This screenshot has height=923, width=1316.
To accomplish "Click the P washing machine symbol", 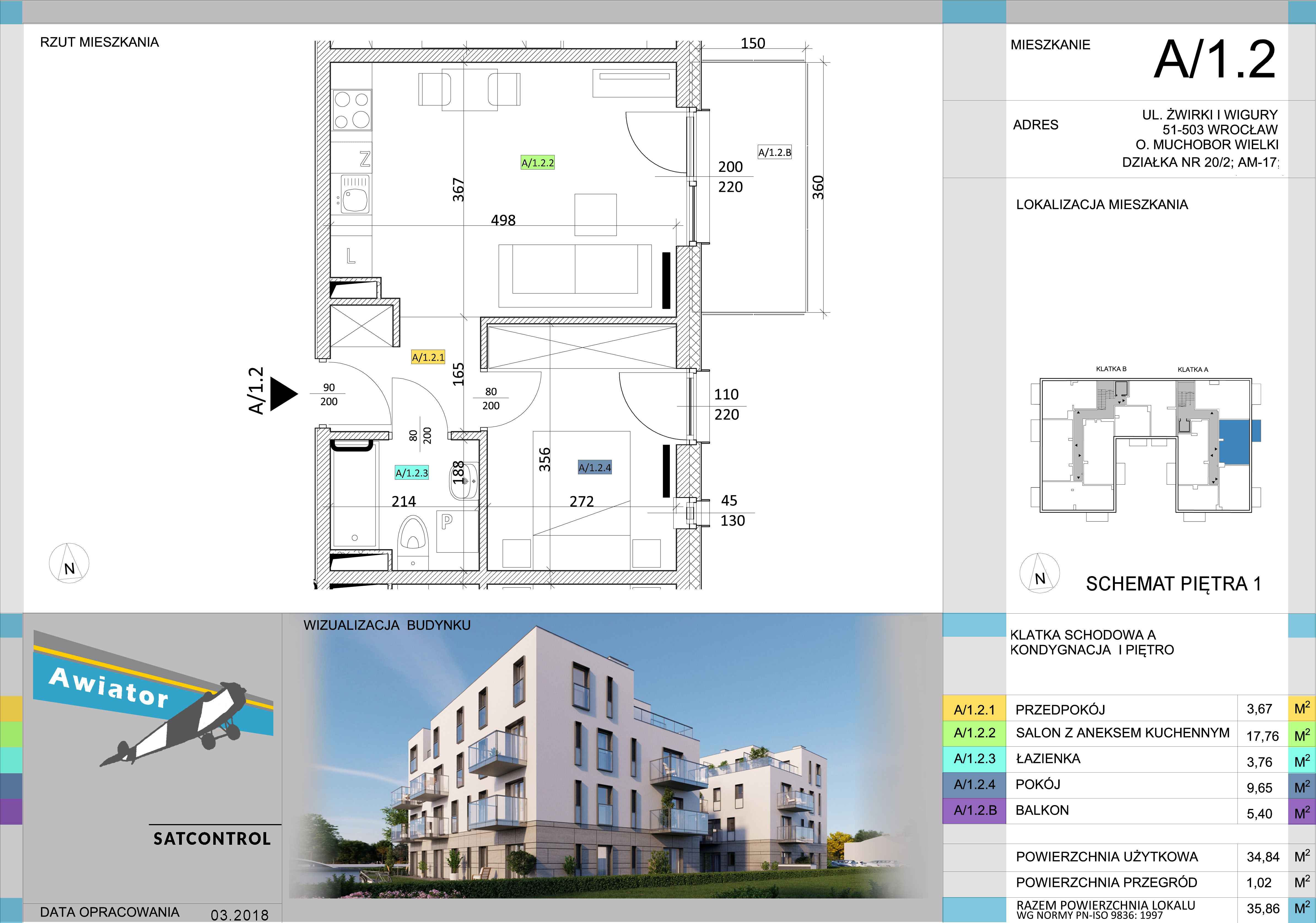I will click(x=457, y=531).
